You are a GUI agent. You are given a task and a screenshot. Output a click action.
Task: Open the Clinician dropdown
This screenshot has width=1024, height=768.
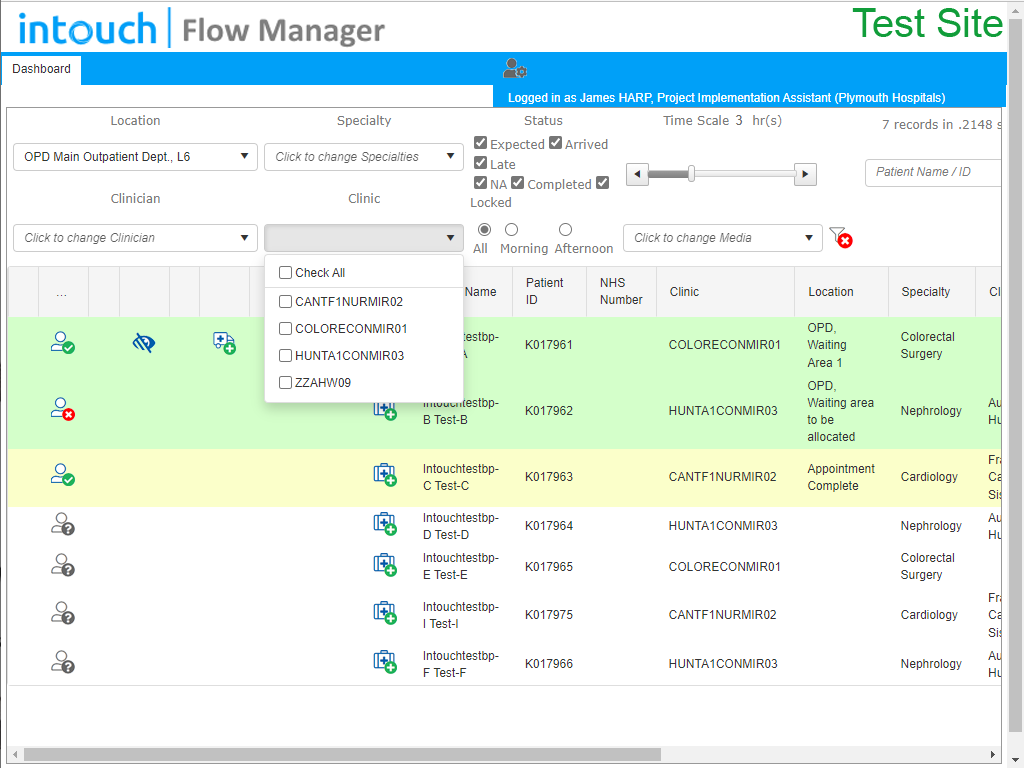[135, 238]
